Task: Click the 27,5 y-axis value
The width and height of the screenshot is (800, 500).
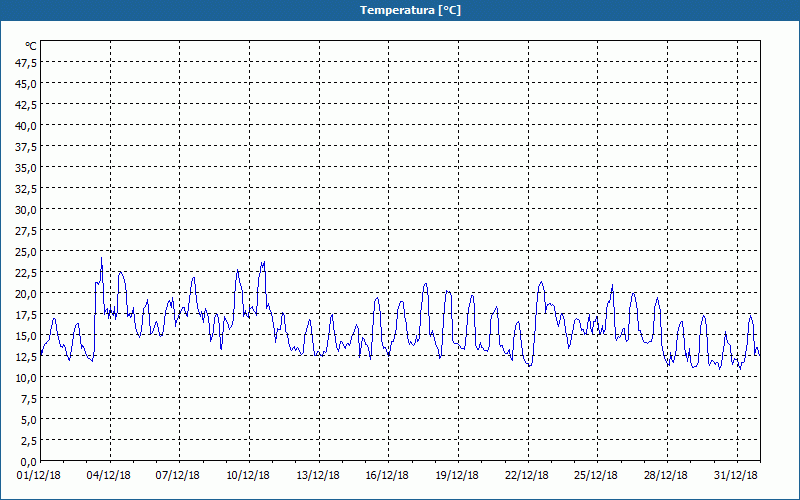Action: coord(27,231)
